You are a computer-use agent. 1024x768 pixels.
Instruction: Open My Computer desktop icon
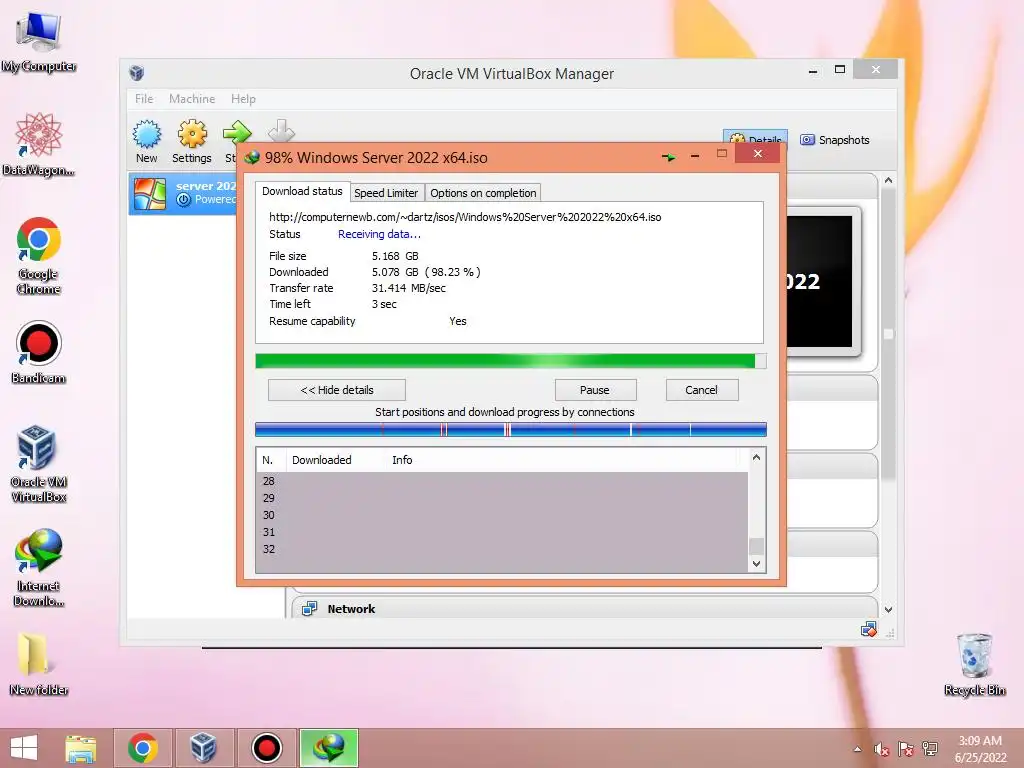point(39,40)
